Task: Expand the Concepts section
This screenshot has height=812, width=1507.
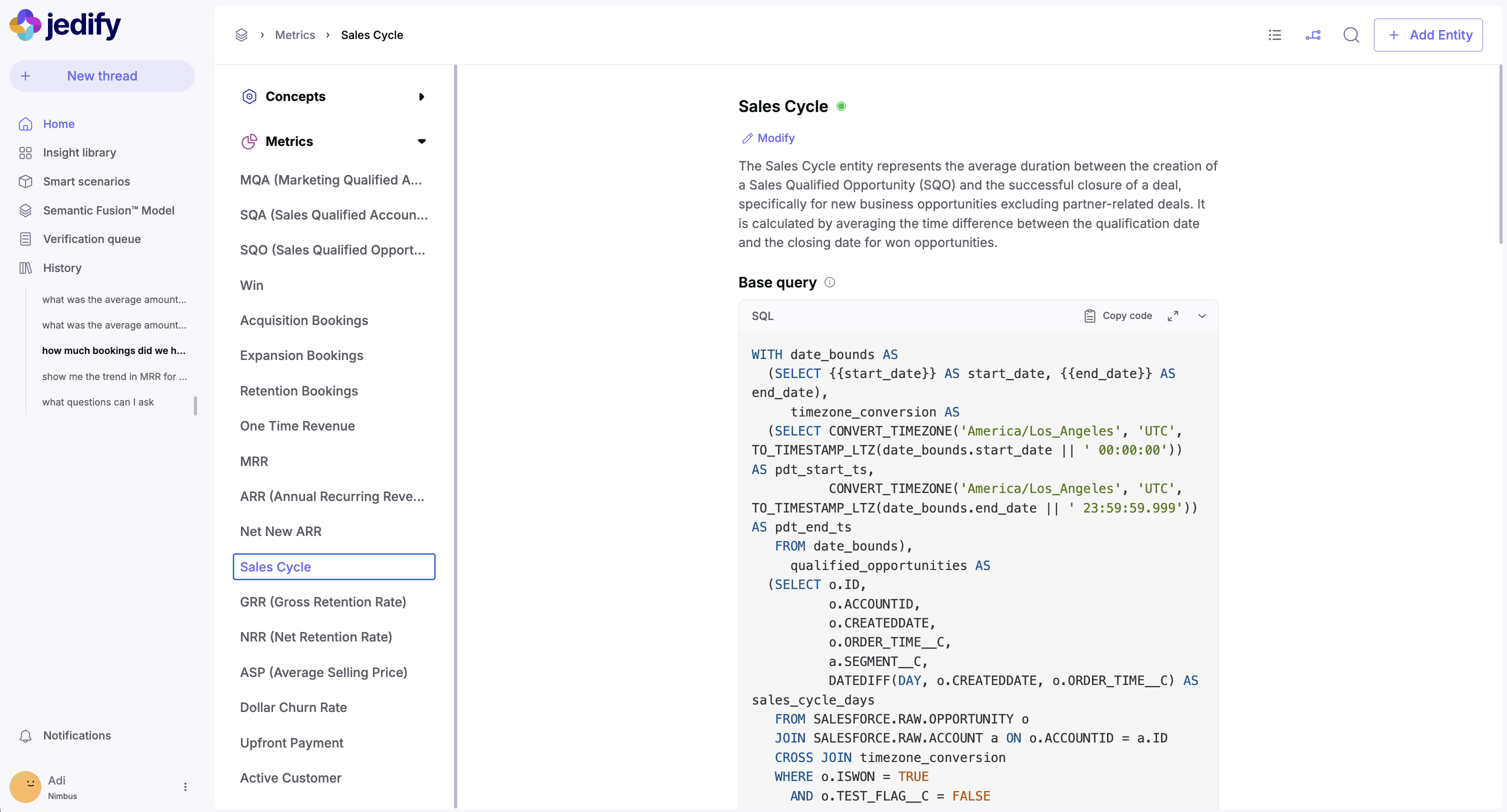Action: click(421, 96)
